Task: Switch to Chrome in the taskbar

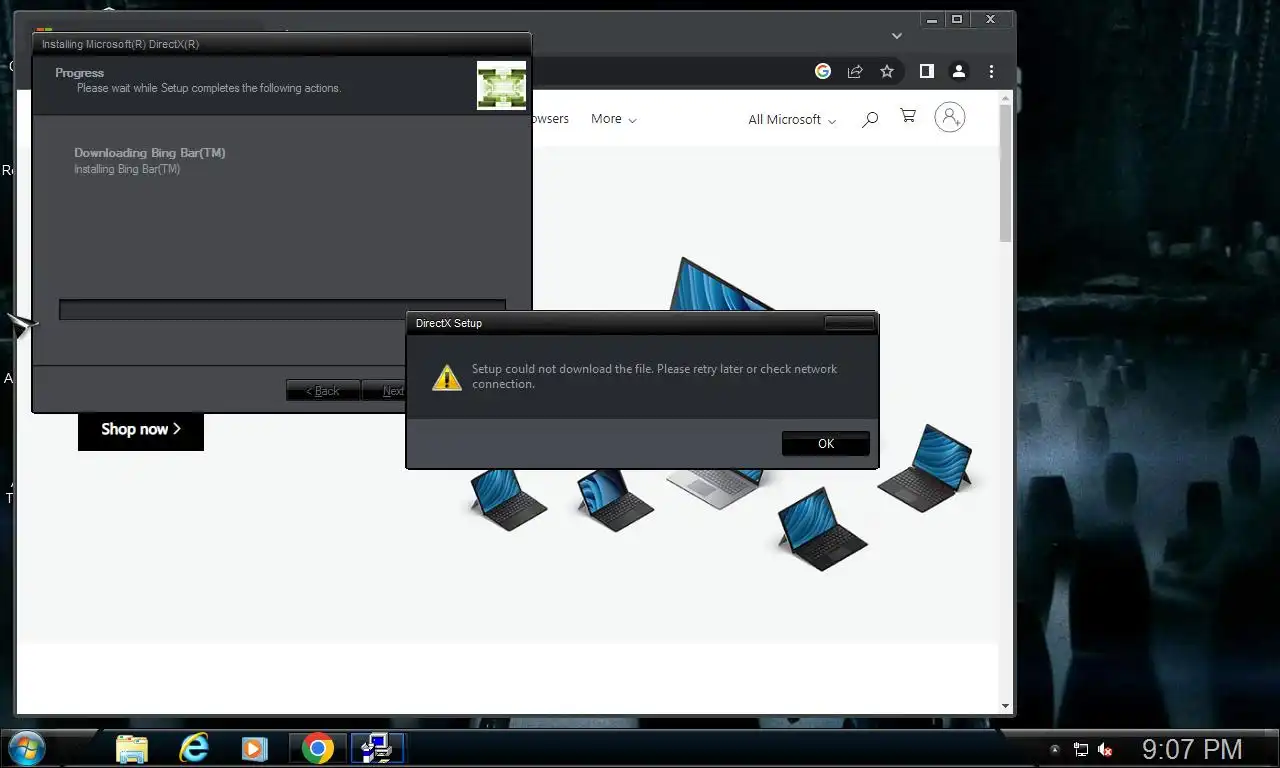Action: (318, 748)
